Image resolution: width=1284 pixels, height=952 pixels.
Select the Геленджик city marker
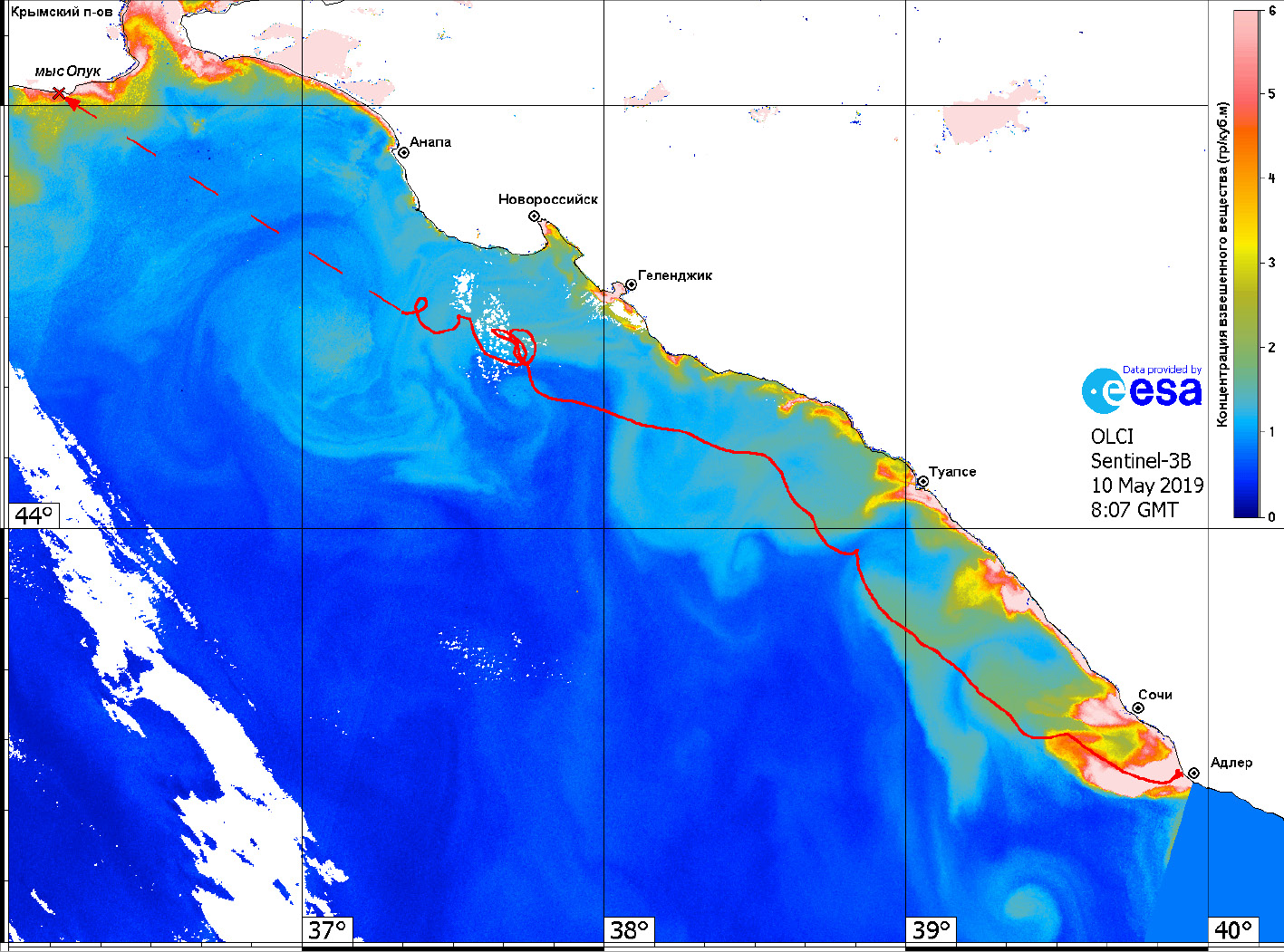(x=631, y=284)
